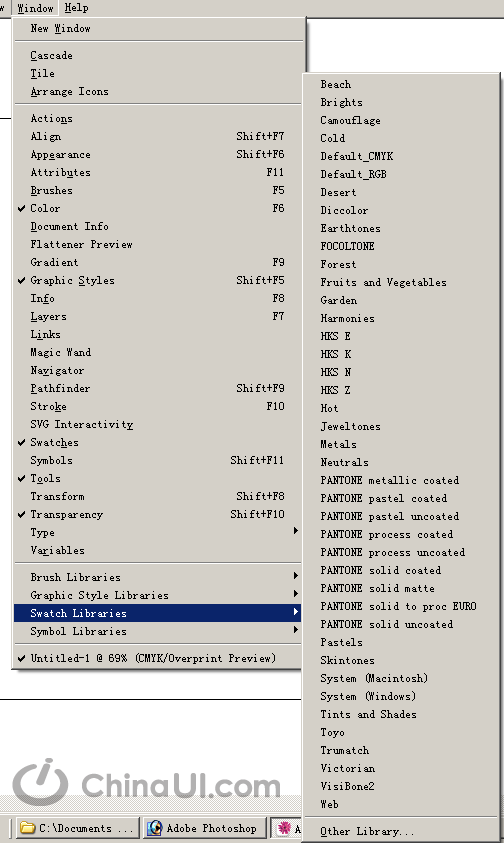
Task: Expand the Brush Libraries submenu
Action: click(158, 577)
